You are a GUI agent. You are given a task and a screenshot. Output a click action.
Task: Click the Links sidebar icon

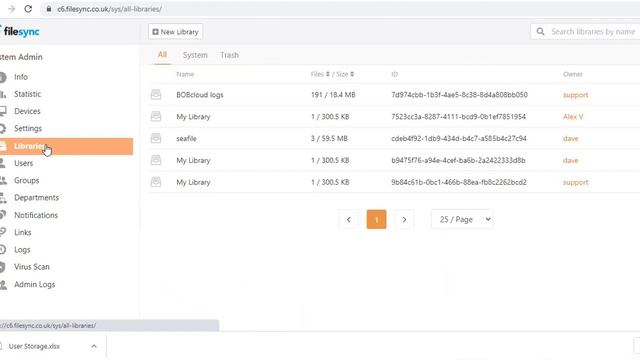[3, 232]
